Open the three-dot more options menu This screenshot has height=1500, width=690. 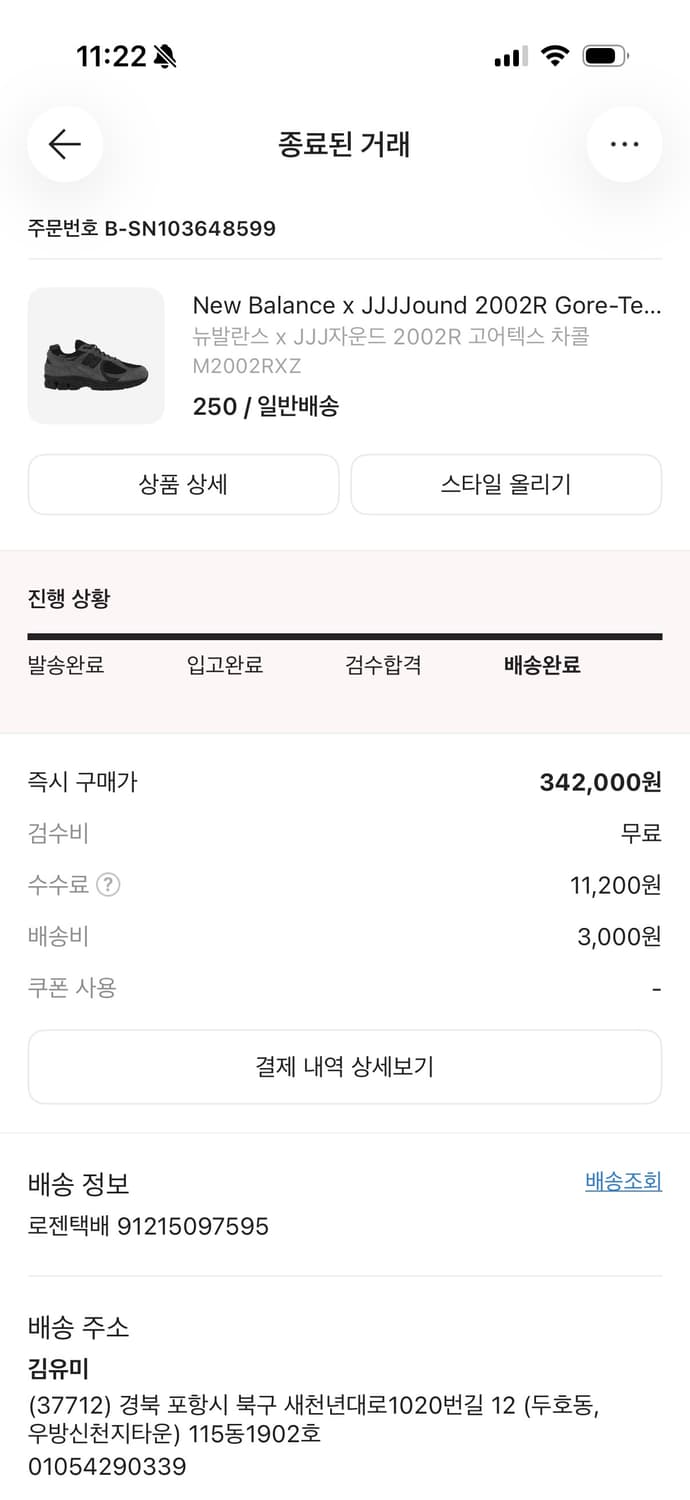click(x=624, y=144)
